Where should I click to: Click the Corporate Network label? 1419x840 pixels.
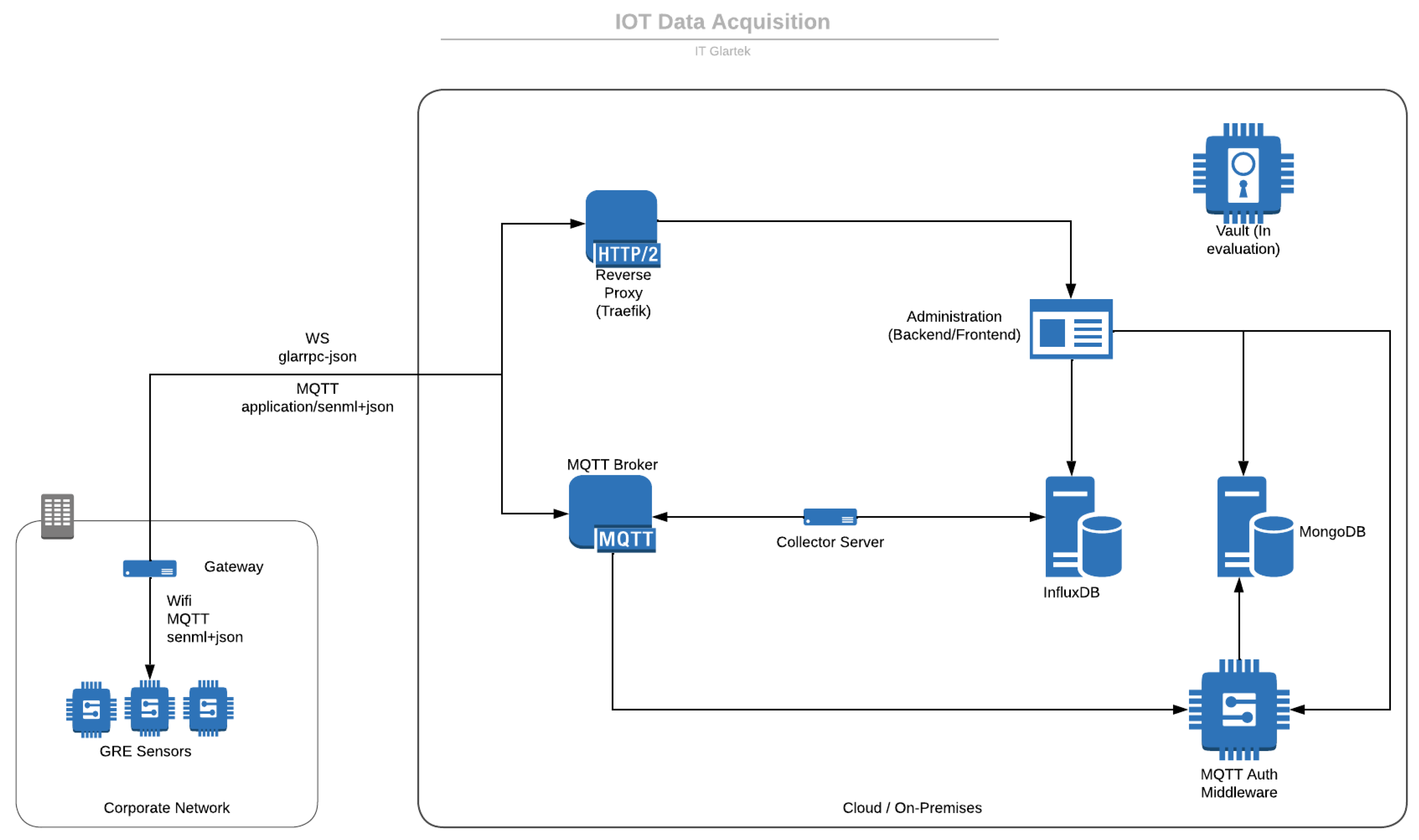click(x=166, y=808)
